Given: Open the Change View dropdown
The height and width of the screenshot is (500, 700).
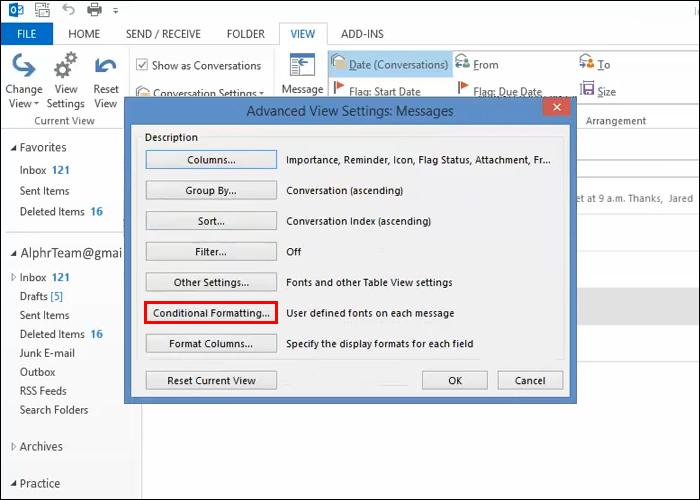Looking at the screenshot, I should coord(24,81).
